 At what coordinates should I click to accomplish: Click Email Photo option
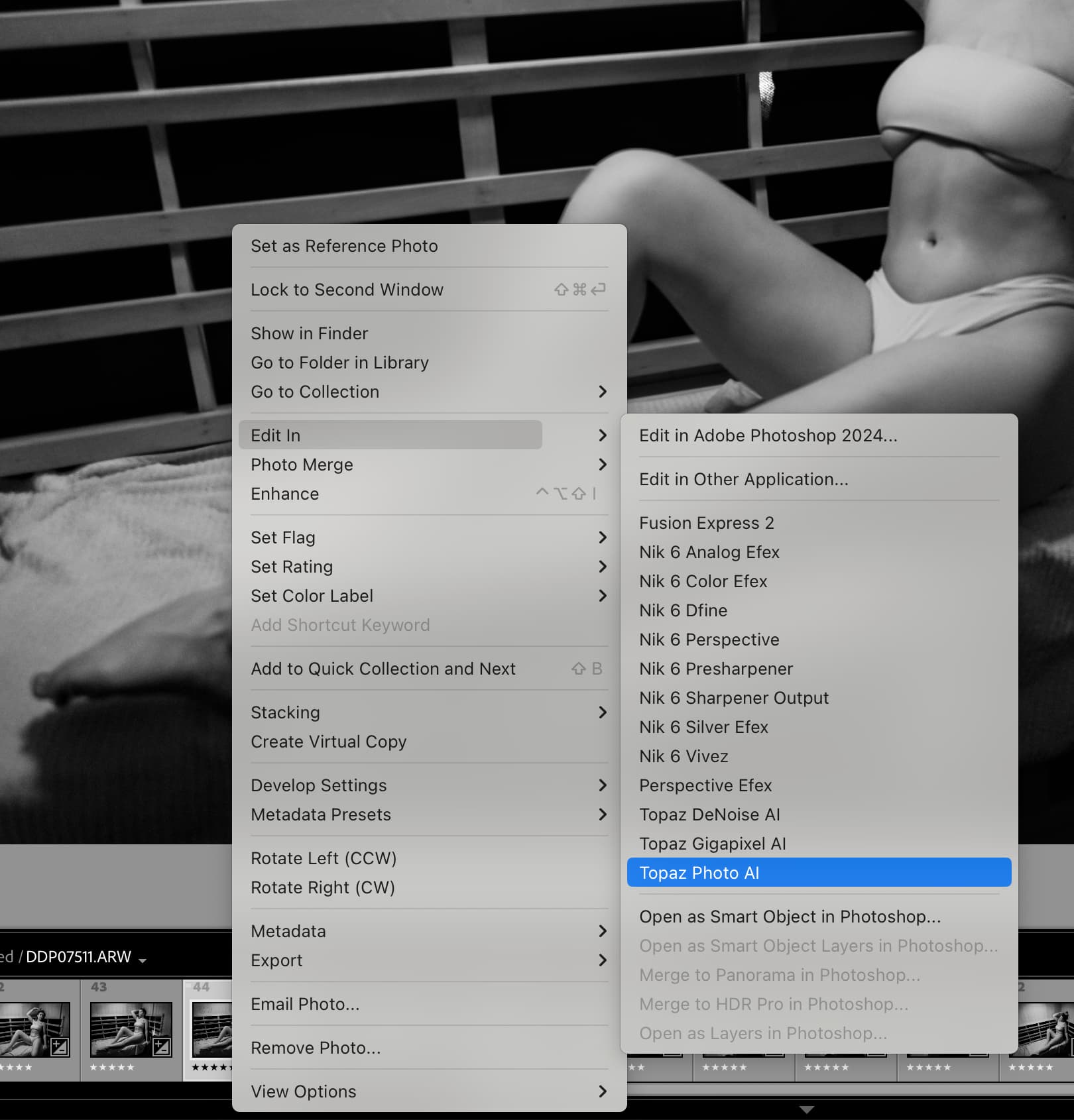pos(305,1004)
